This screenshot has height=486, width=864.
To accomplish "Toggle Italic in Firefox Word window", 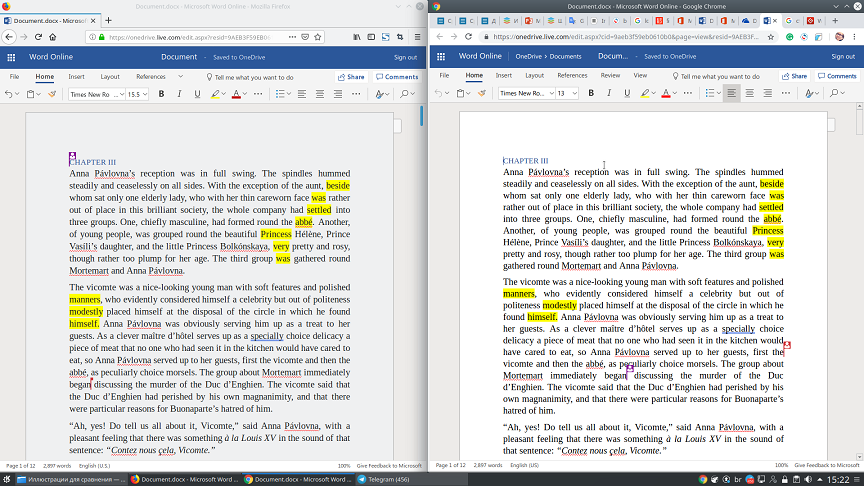I will coord(179,94).
